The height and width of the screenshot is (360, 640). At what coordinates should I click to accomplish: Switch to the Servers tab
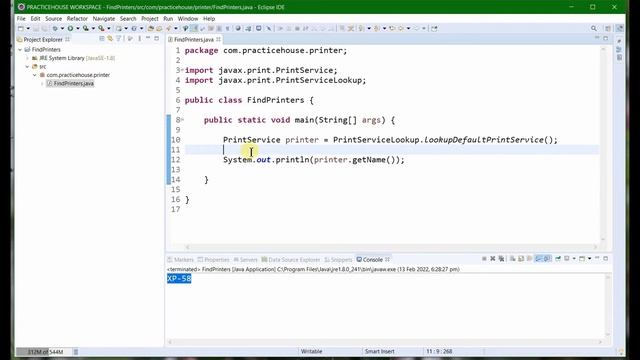pyautogui.click(x=245, y=260)
